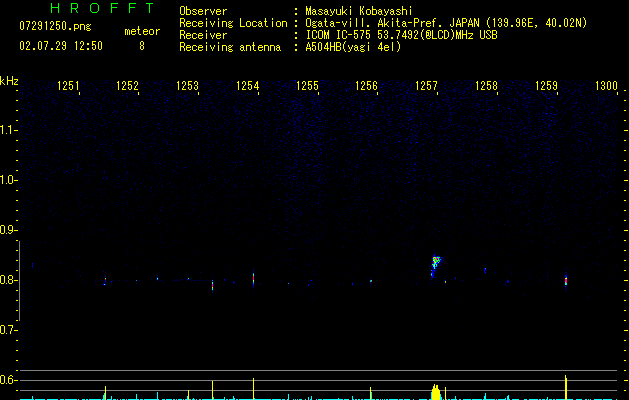
Task: Click the 1251 time axis label
Action: pyautogui.click(x=68, y=86)
